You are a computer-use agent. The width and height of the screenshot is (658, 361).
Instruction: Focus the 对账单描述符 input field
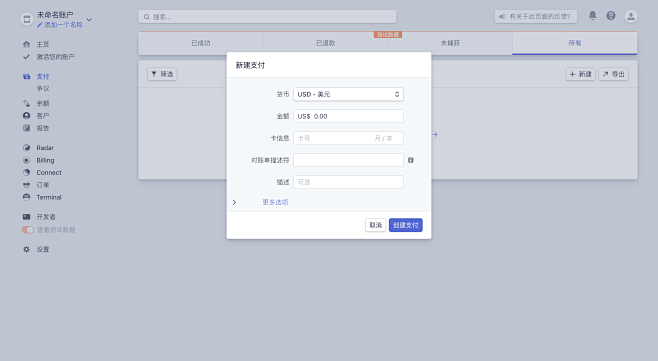pos(348,160)
